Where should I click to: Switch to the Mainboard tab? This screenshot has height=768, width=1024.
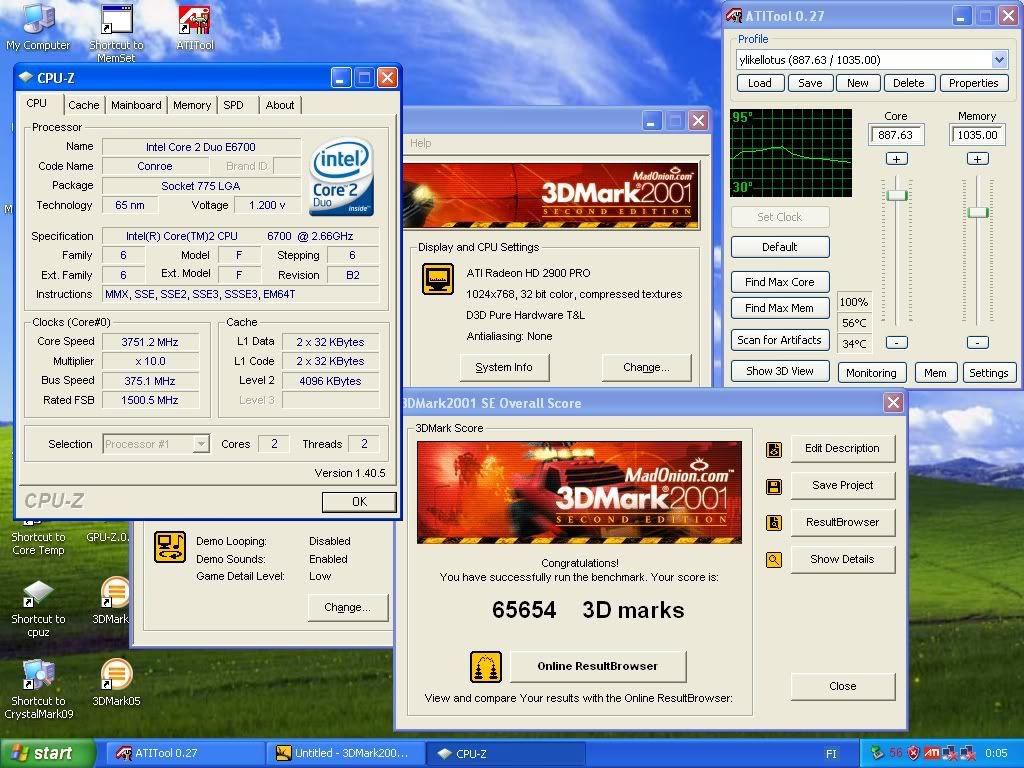point(136,105)
